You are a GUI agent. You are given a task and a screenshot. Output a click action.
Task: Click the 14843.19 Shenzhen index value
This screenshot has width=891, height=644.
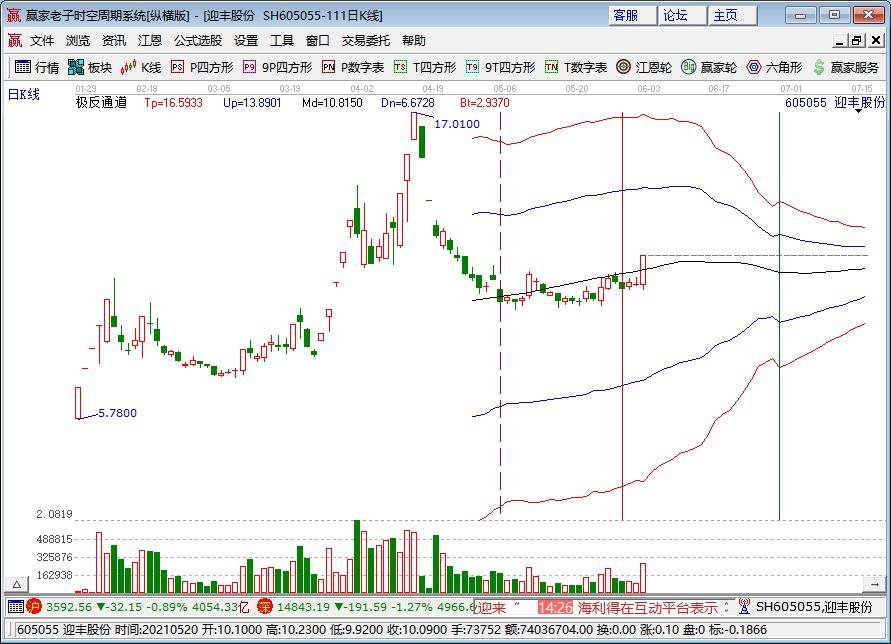[x=303, y=607]
